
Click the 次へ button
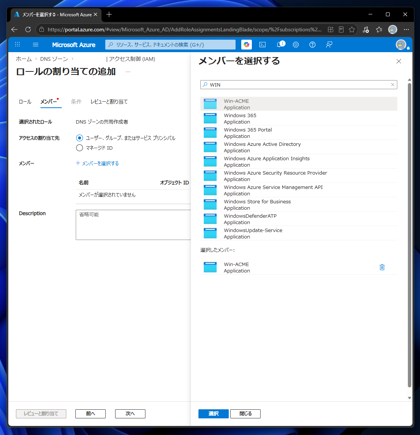130,414
